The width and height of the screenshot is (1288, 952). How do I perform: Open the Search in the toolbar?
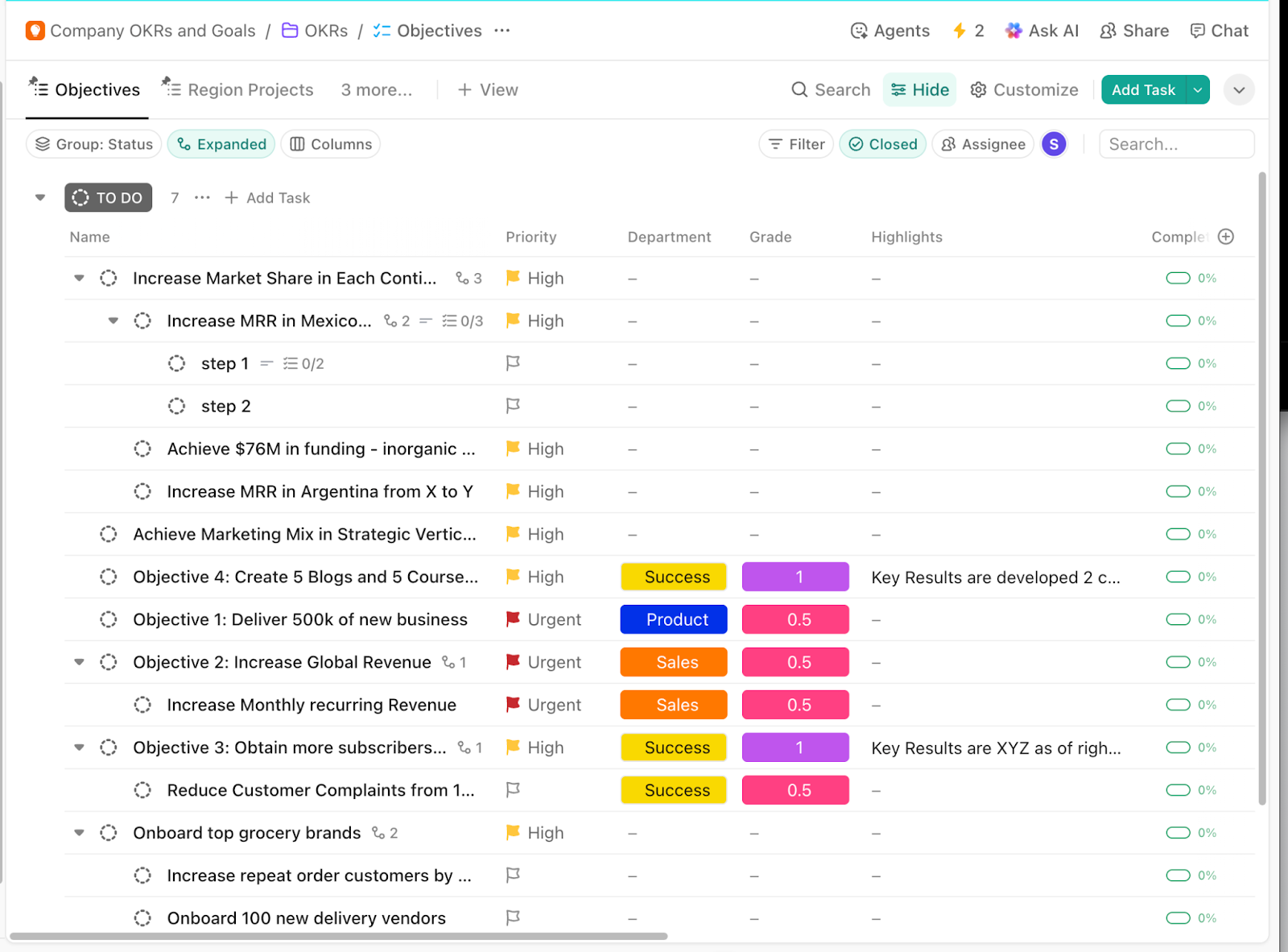[830, 89]
